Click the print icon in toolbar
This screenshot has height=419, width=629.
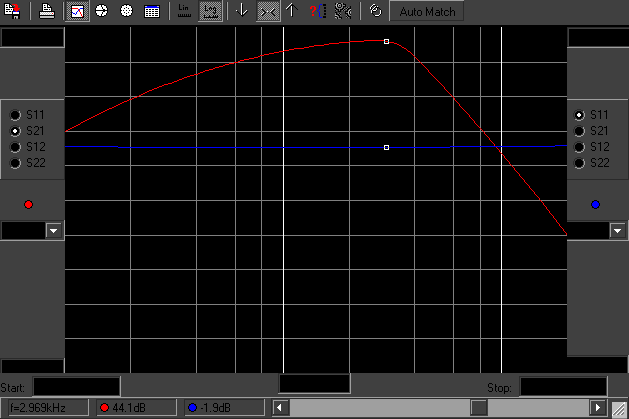[46, 12]
